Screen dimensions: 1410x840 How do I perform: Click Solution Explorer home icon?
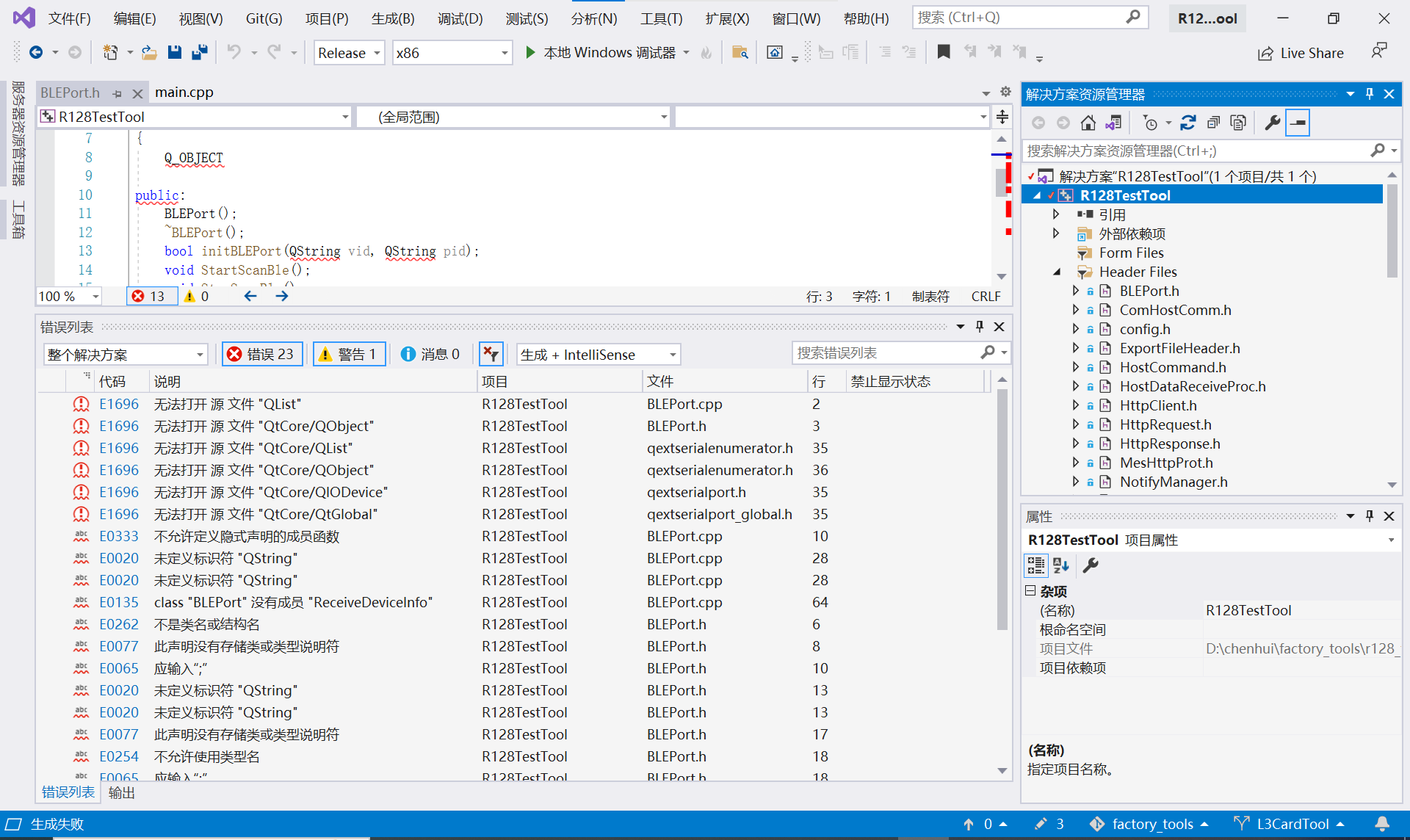point(1088,123)
